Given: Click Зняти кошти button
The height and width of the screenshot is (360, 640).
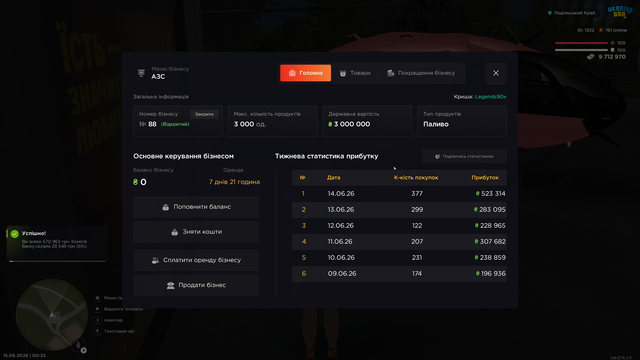Looking at the screenshot, I should 196,232.
